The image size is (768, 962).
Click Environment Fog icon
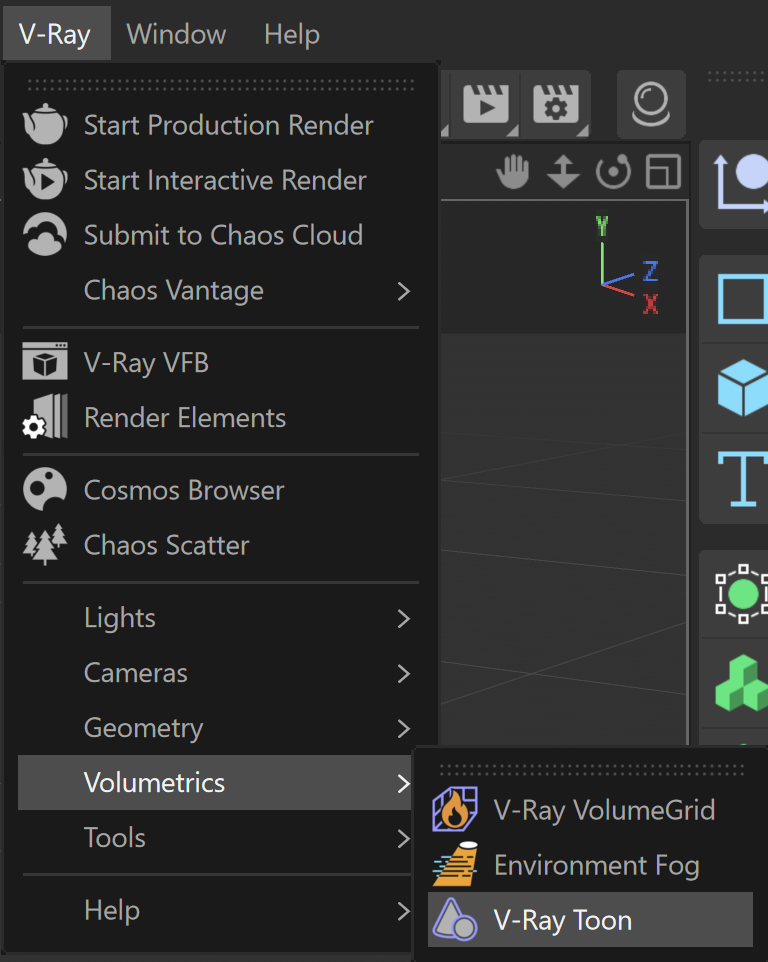tap(455, 864)
